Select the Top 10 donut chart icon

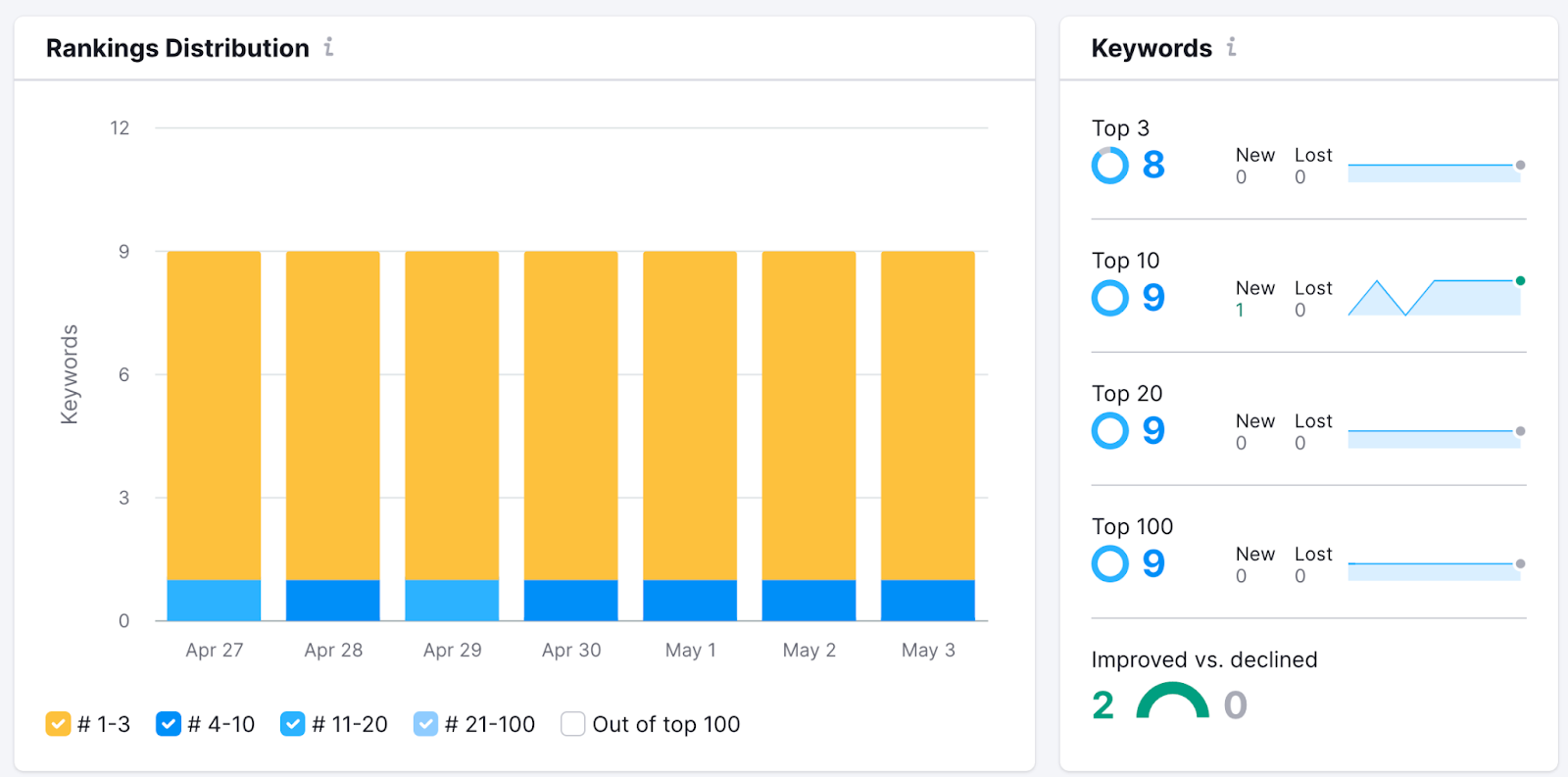pos(1110,298)
